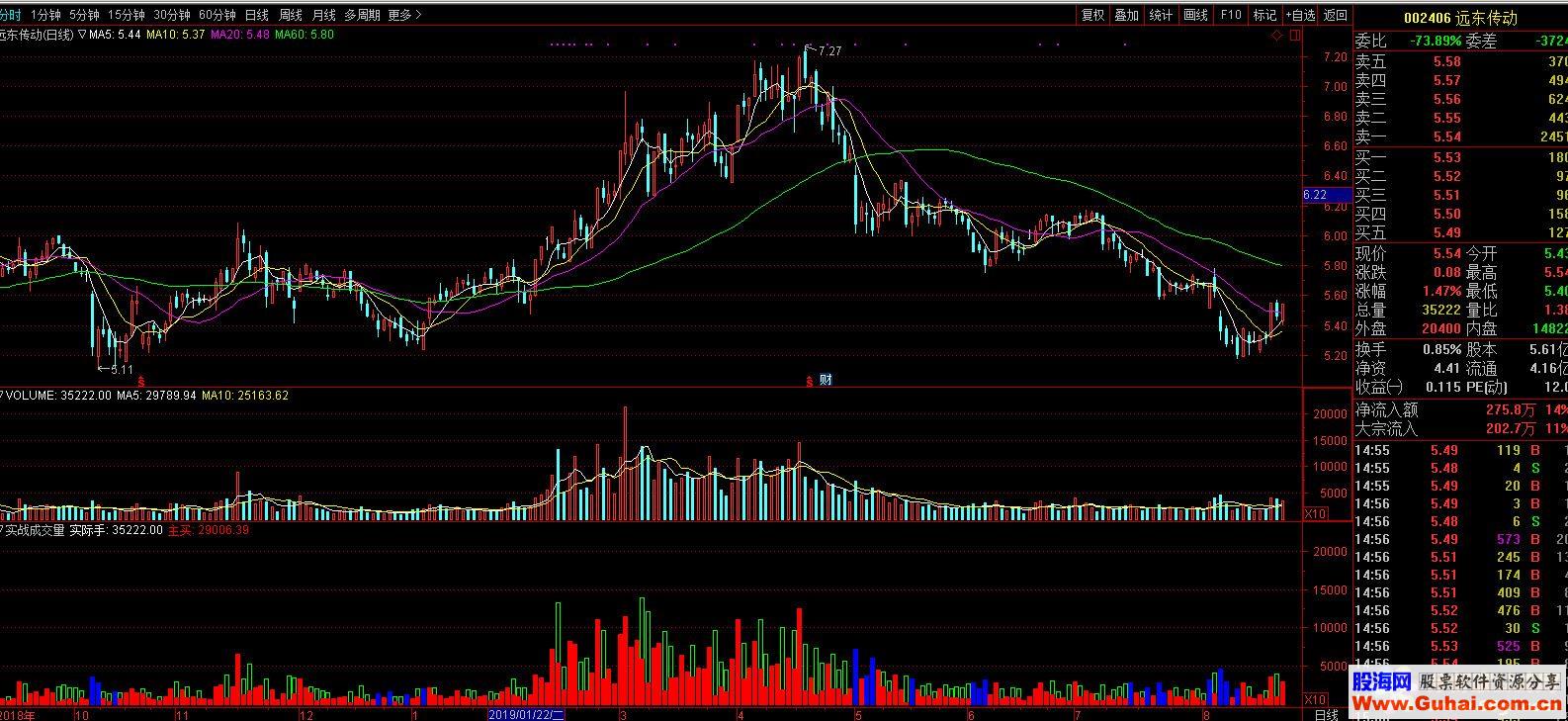
Task: Open the 多周期 multi-period view
Action: [362, 15]
